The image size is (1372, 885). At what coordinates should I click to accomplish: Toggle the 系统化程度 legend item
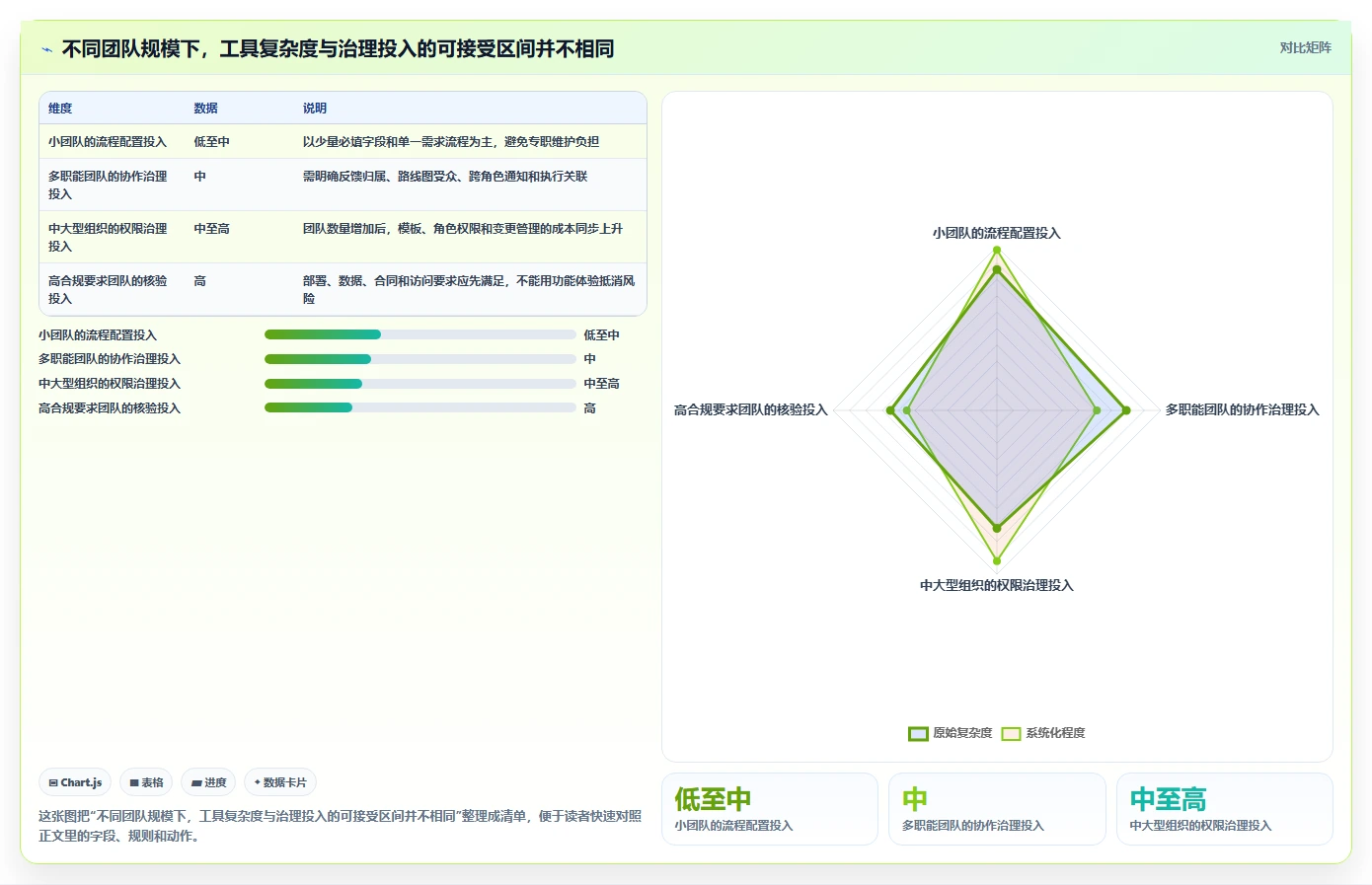(x=1042, y=733)
